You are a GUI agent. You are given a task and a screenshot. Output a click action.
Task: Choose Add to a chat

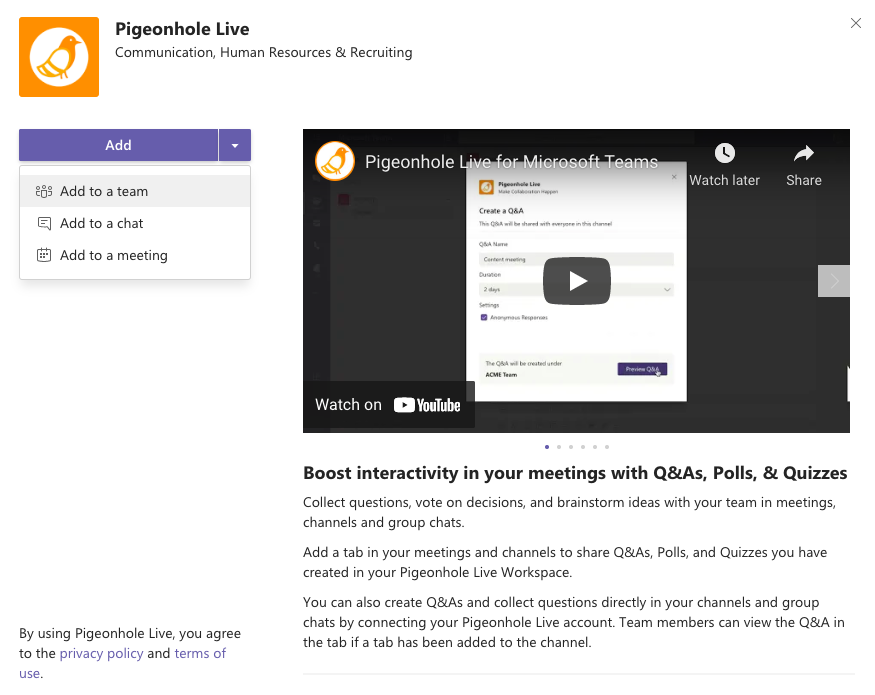click(x=135, y=223)
